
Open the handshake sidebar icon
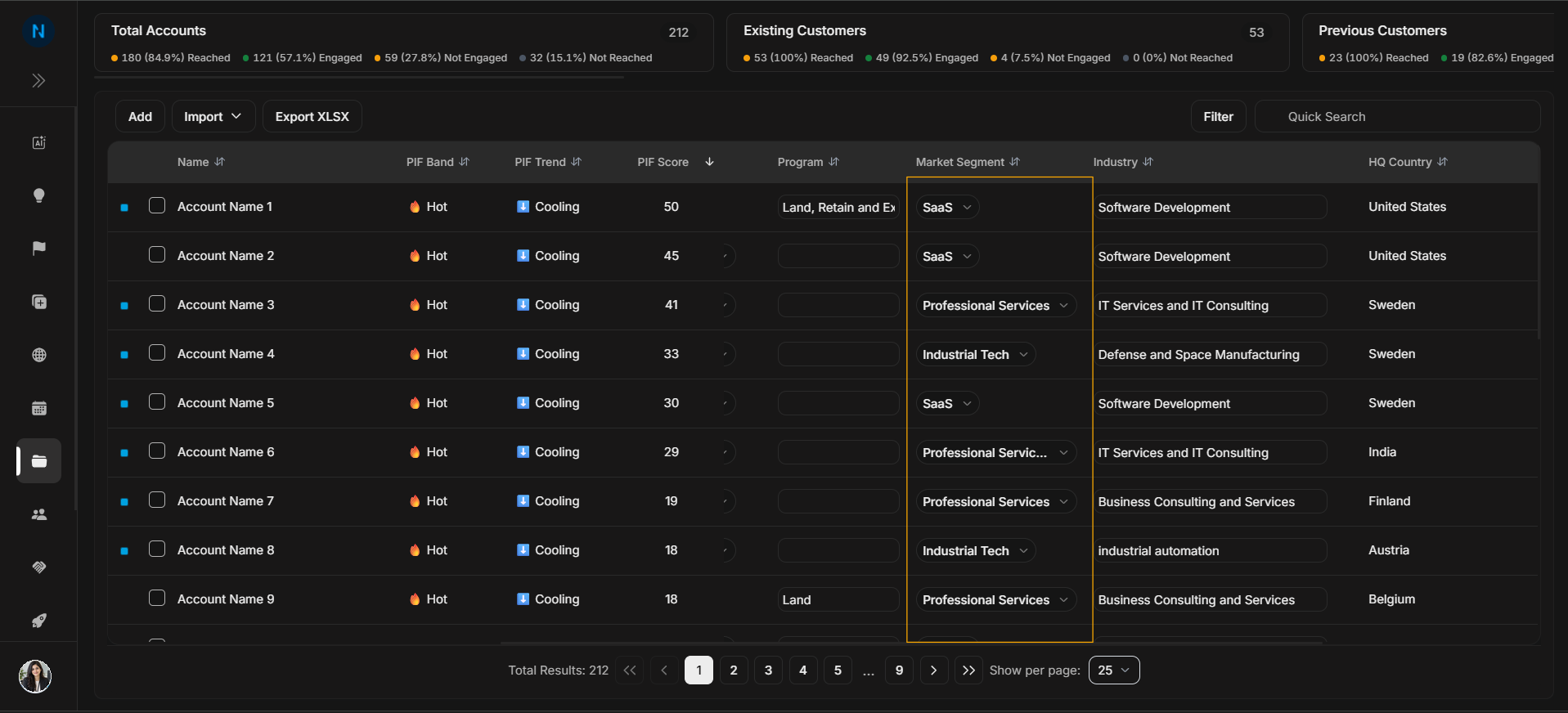38,567
